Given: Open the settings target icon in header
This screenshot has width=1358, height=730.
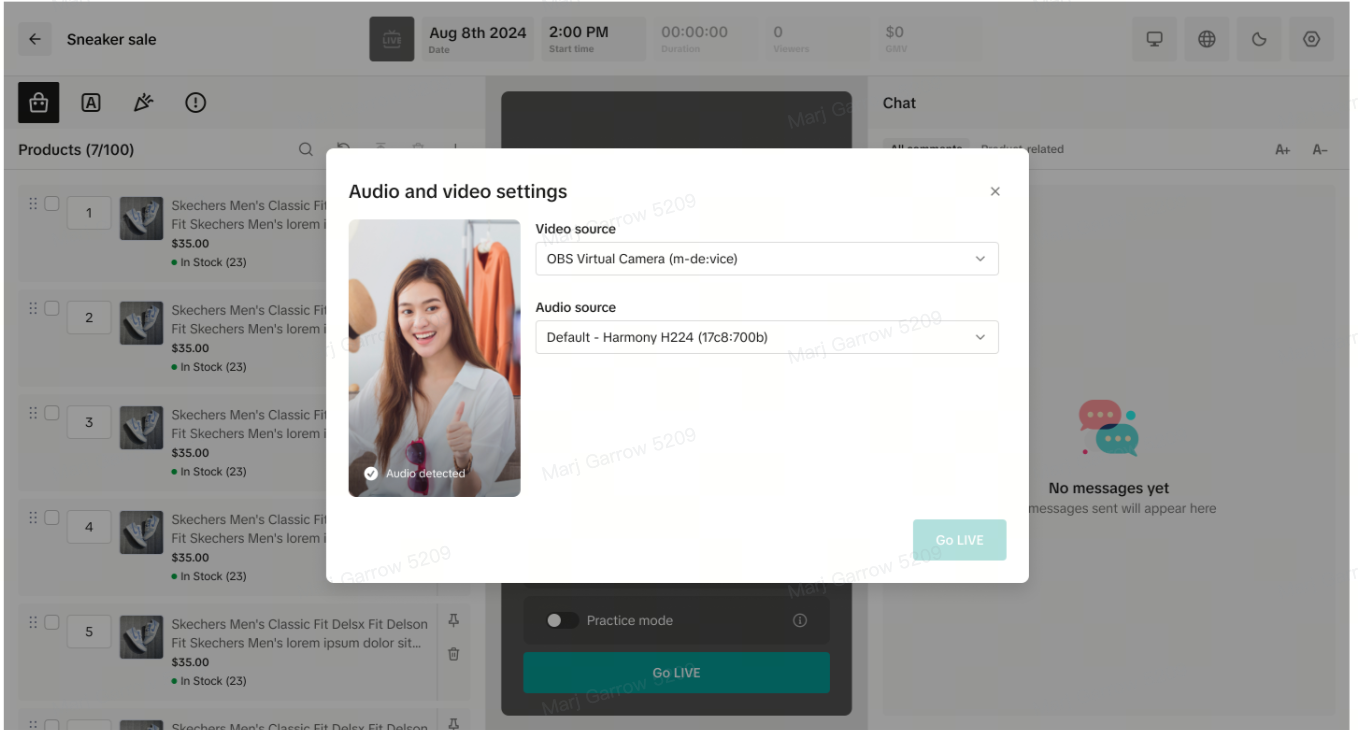Looking at the screenshot, I should [x=1311, y=40].
